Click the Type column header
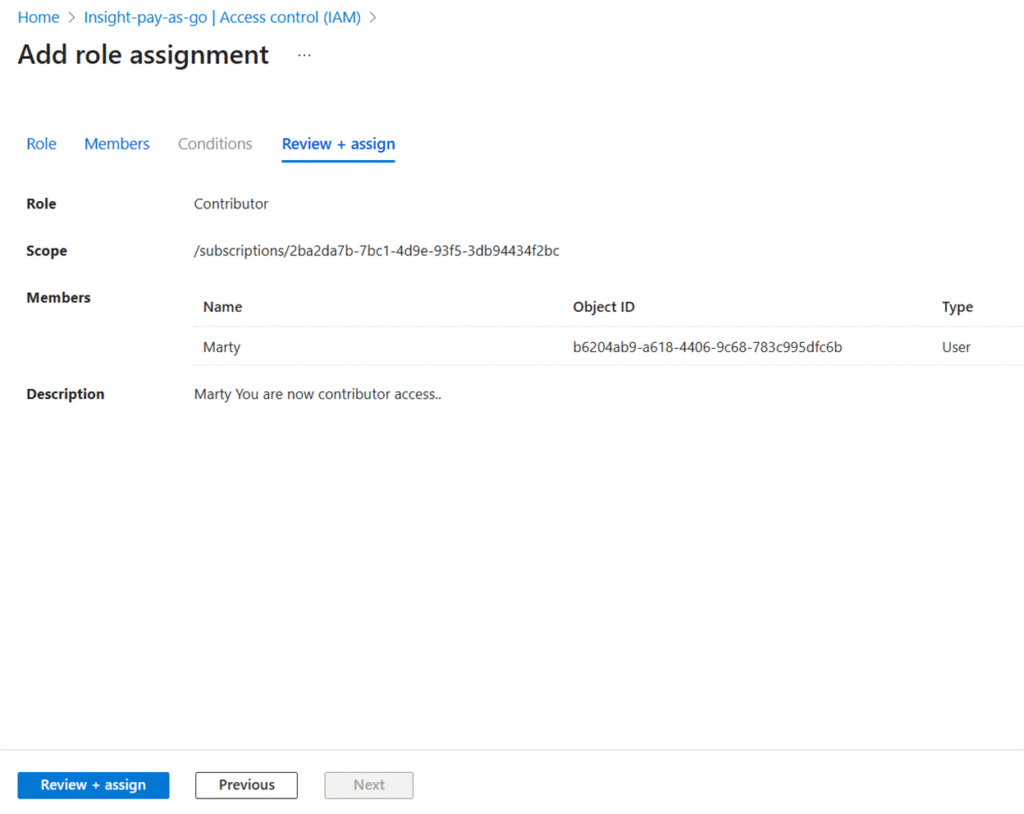 pos(957,307)
